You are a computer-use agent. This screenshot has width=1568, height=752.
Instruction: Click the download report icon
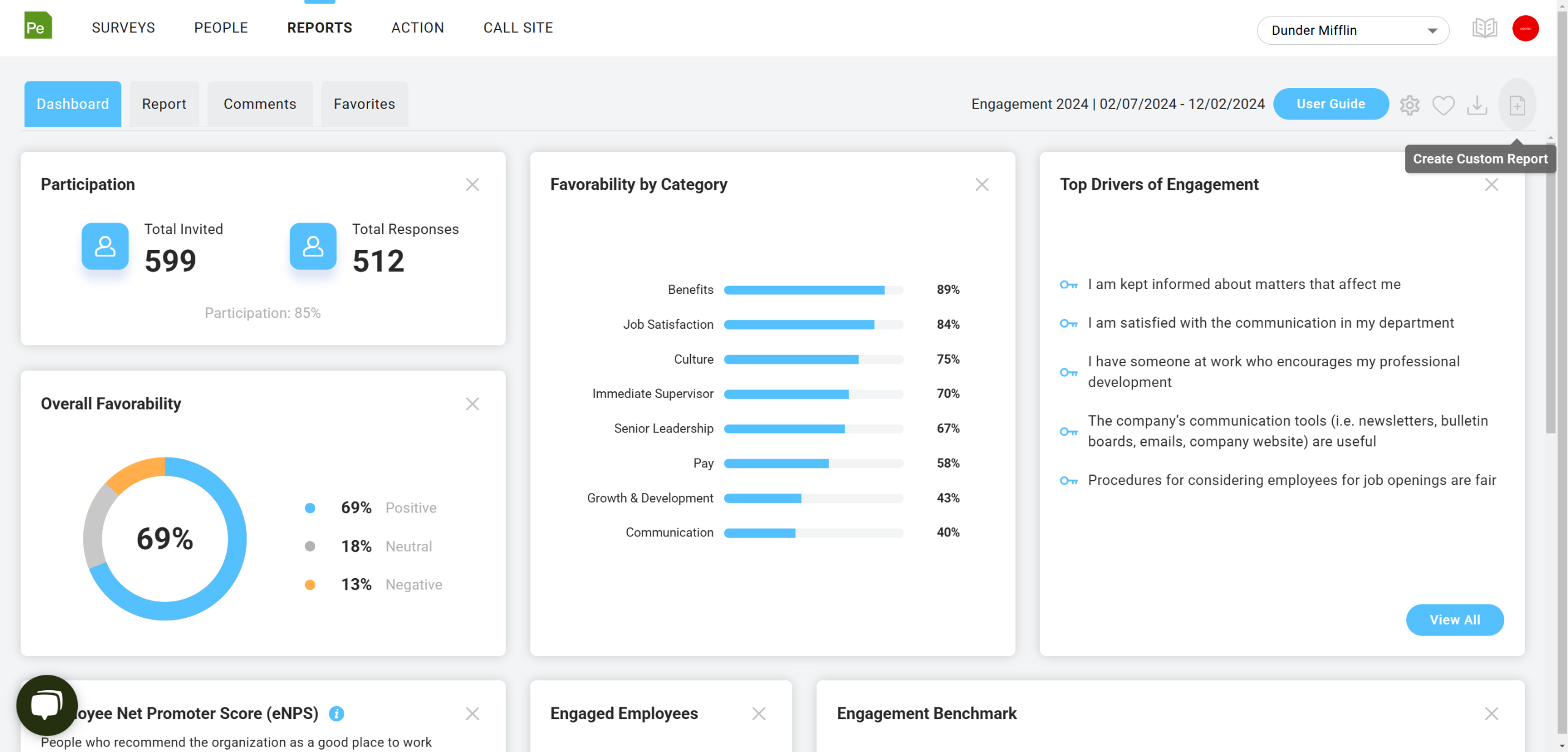tap(1477, 105)
